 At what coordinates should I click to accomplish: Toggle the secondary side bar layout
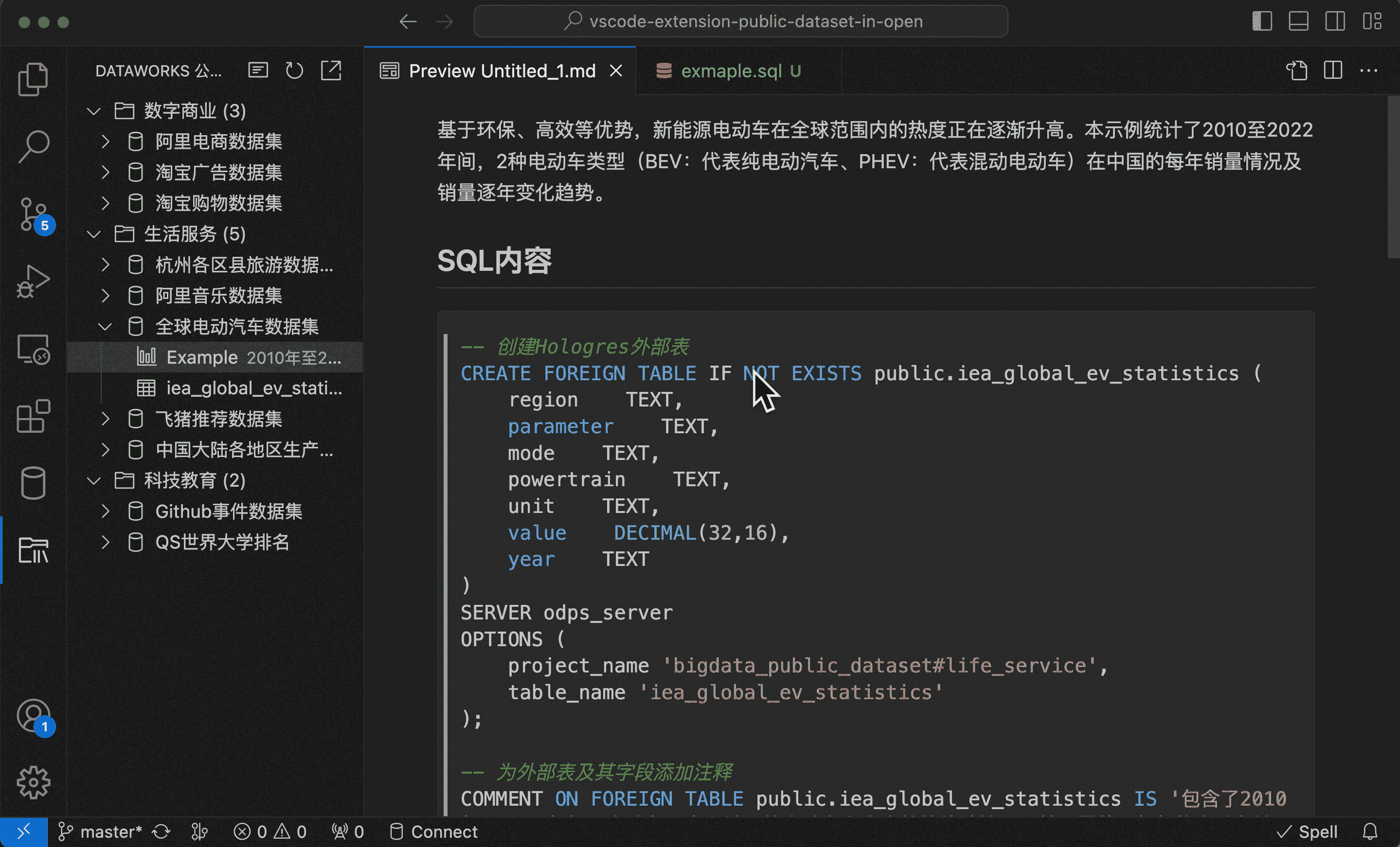(x=1335, y=21)
